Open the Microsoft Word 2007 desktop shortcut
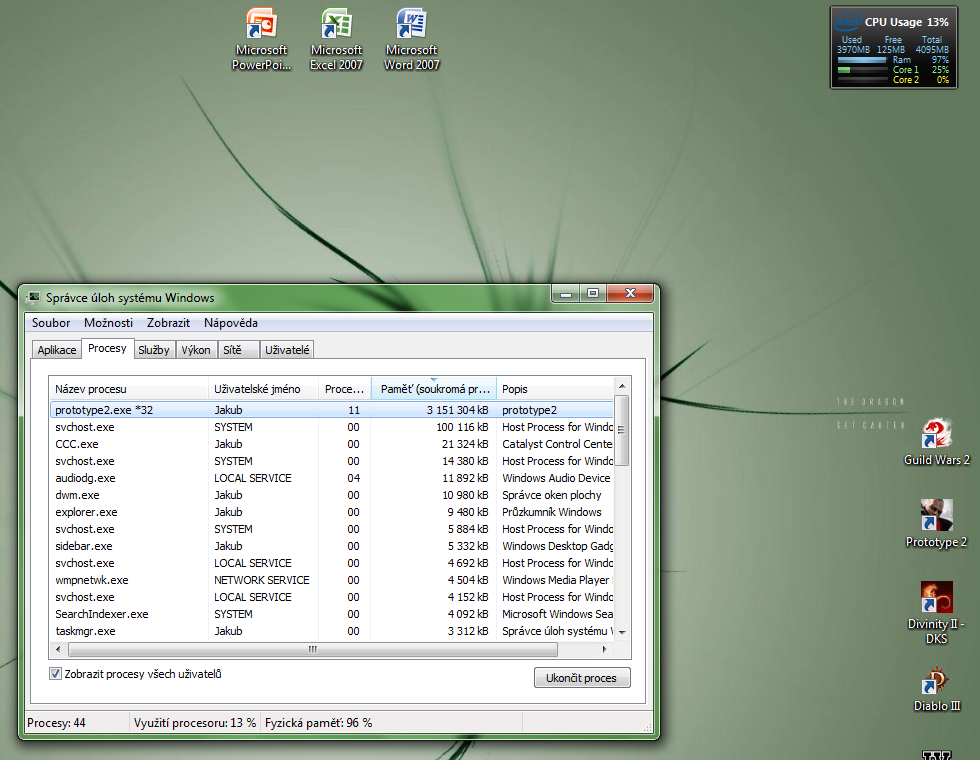 pos(411,39)
